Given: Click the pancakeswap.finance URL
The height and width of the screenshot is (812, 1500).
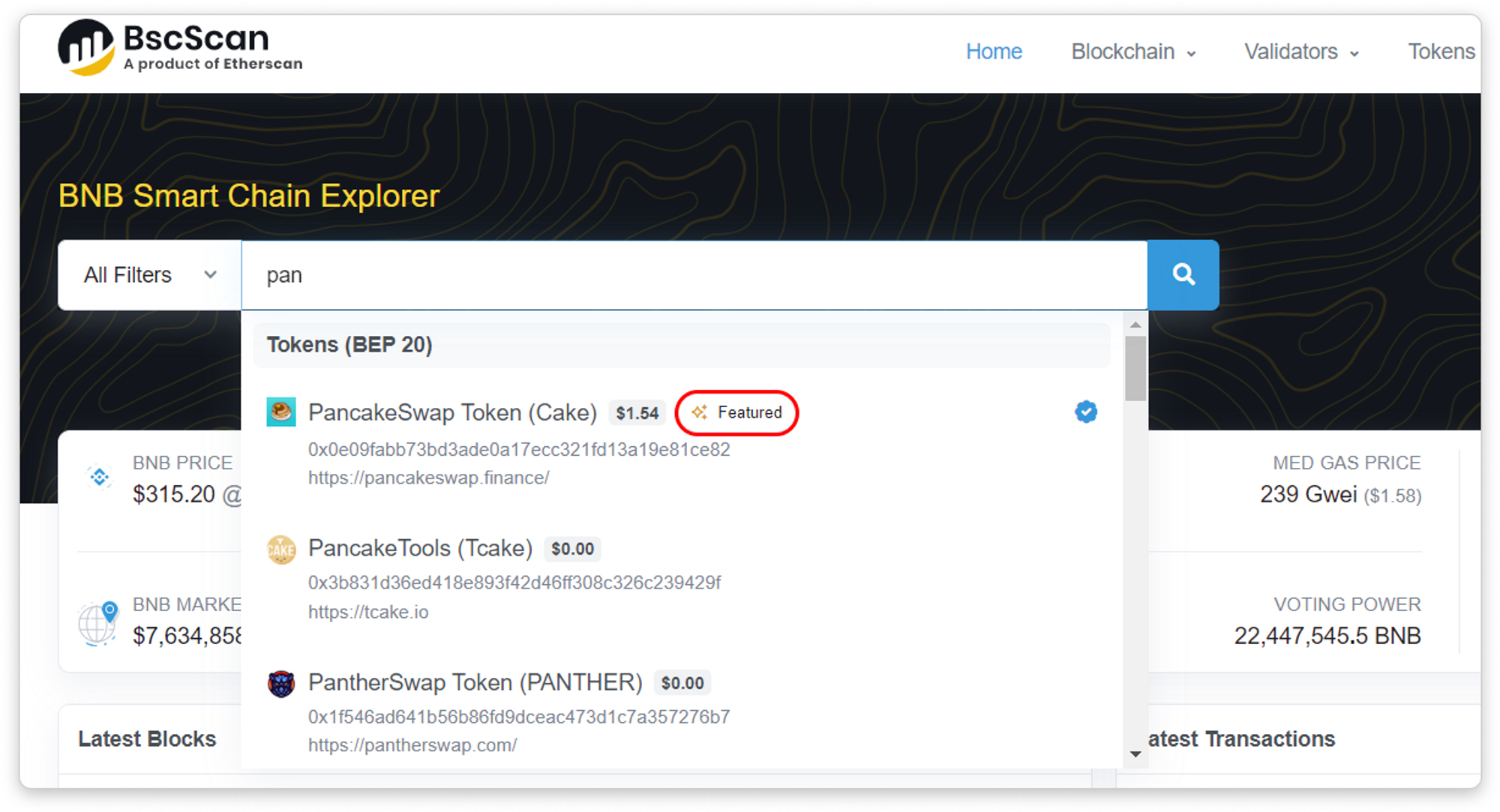Looking at the screenshot, I should [429, 478].
